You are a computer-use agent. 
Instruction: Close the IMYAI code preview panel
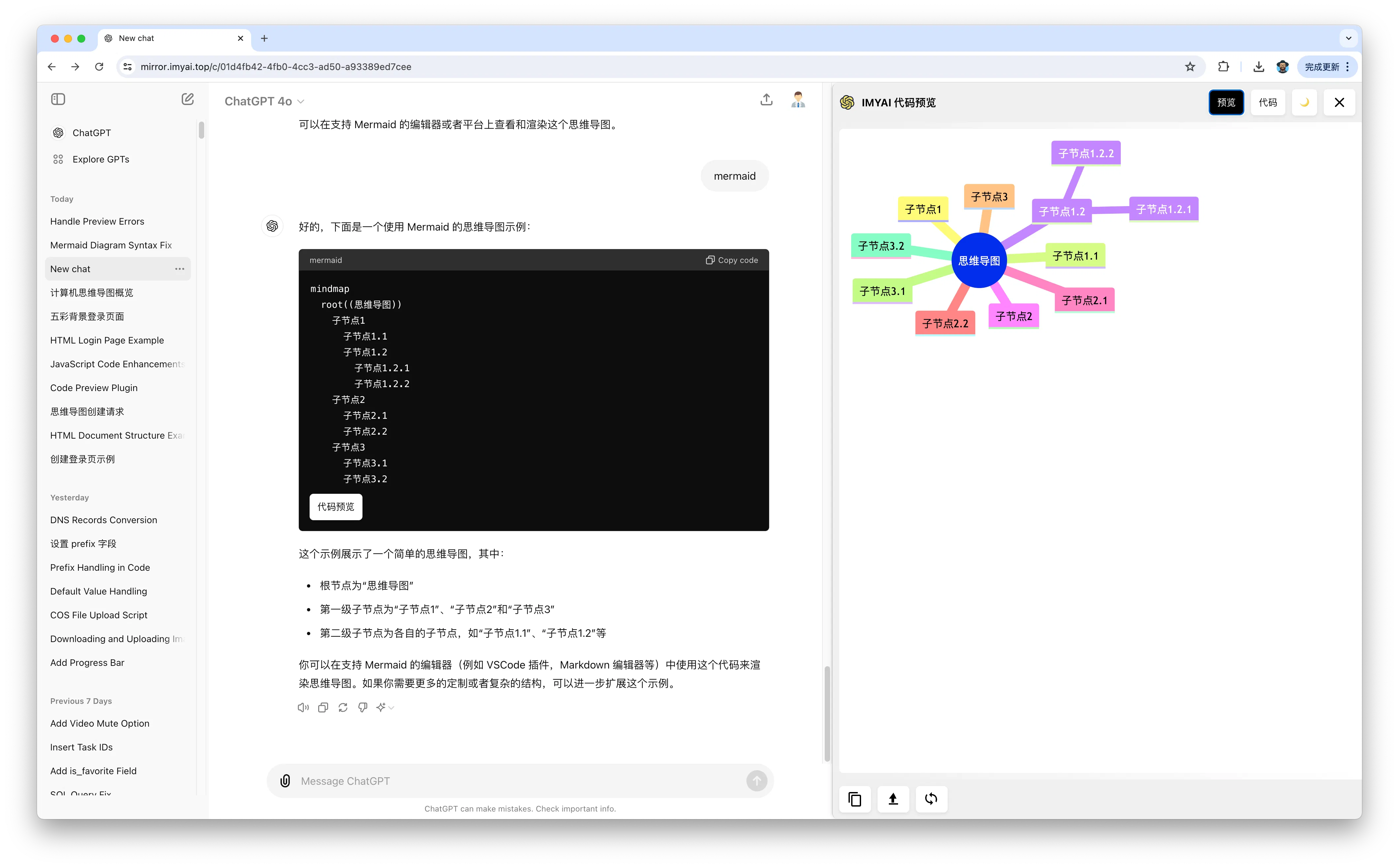click(1339, 102)
